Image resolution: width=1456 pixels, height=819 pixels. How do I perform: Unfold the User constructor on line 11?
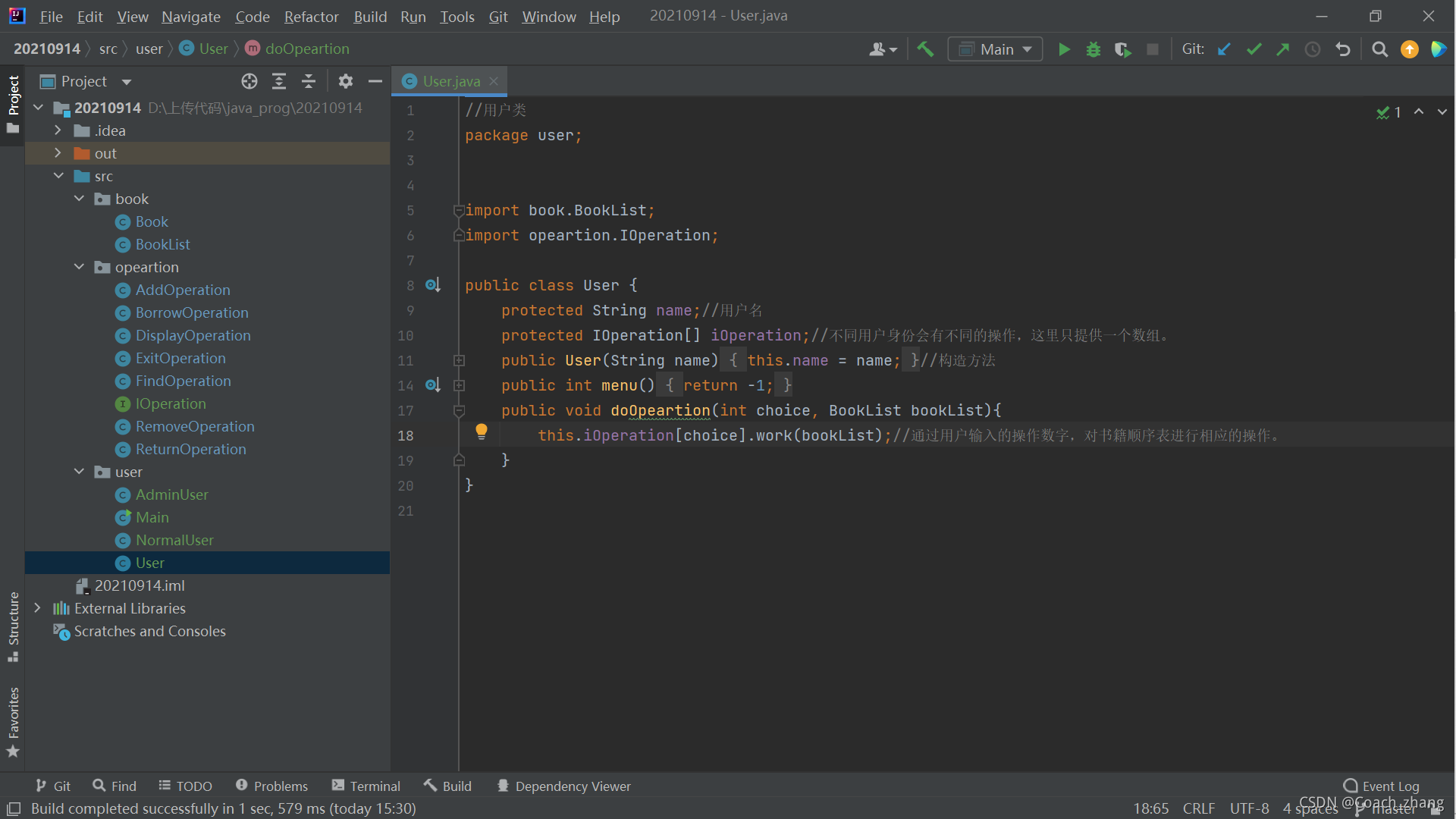[x=459, y=360]
